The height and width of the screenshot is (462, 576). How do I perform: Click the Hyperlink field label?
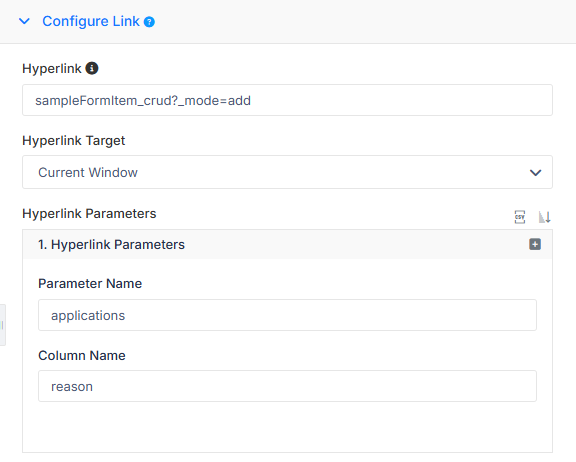52,69
